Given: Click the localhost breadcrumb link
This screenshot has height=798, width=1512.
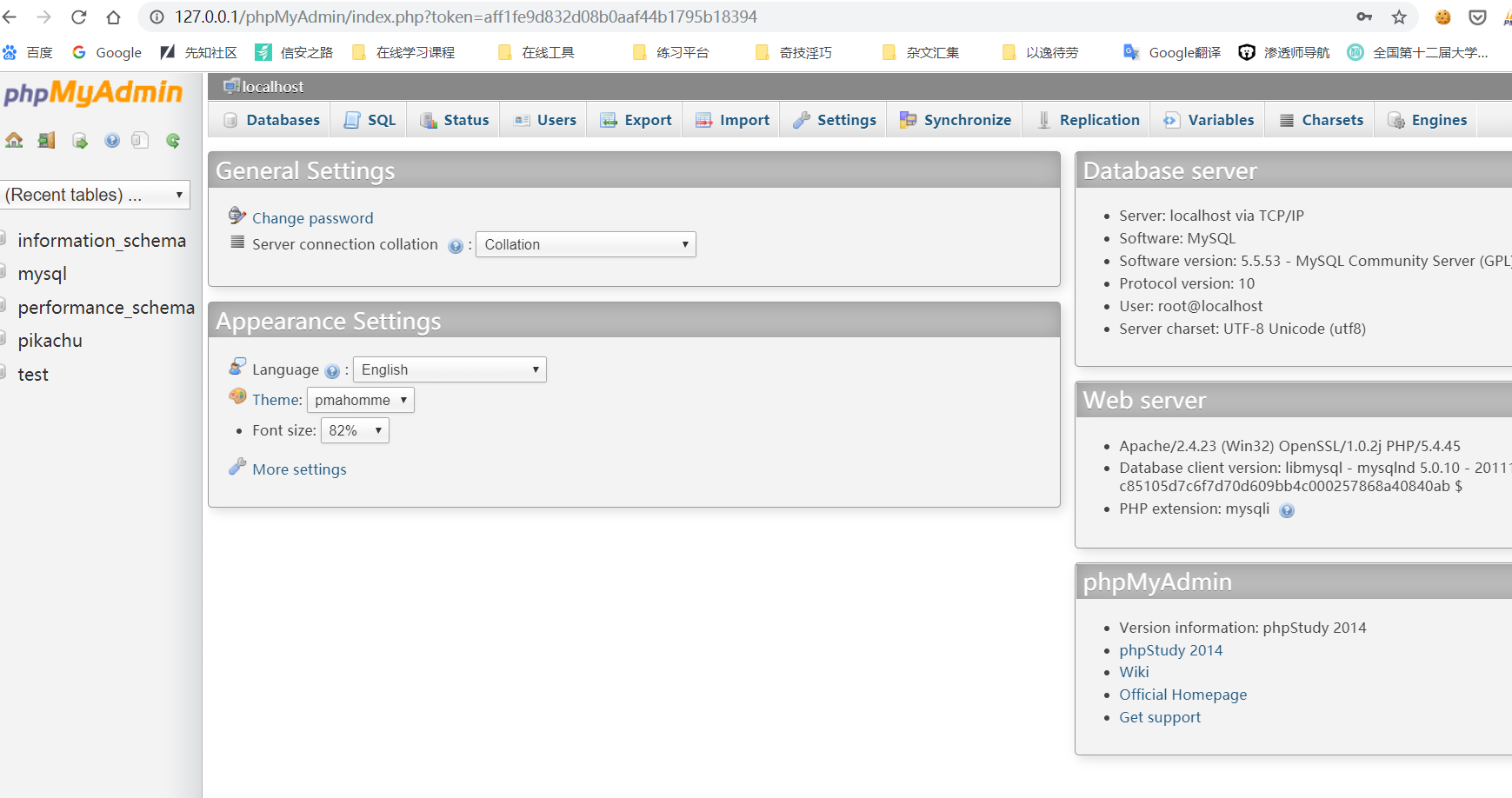Looking at the screenshot, I should (273, 87).
